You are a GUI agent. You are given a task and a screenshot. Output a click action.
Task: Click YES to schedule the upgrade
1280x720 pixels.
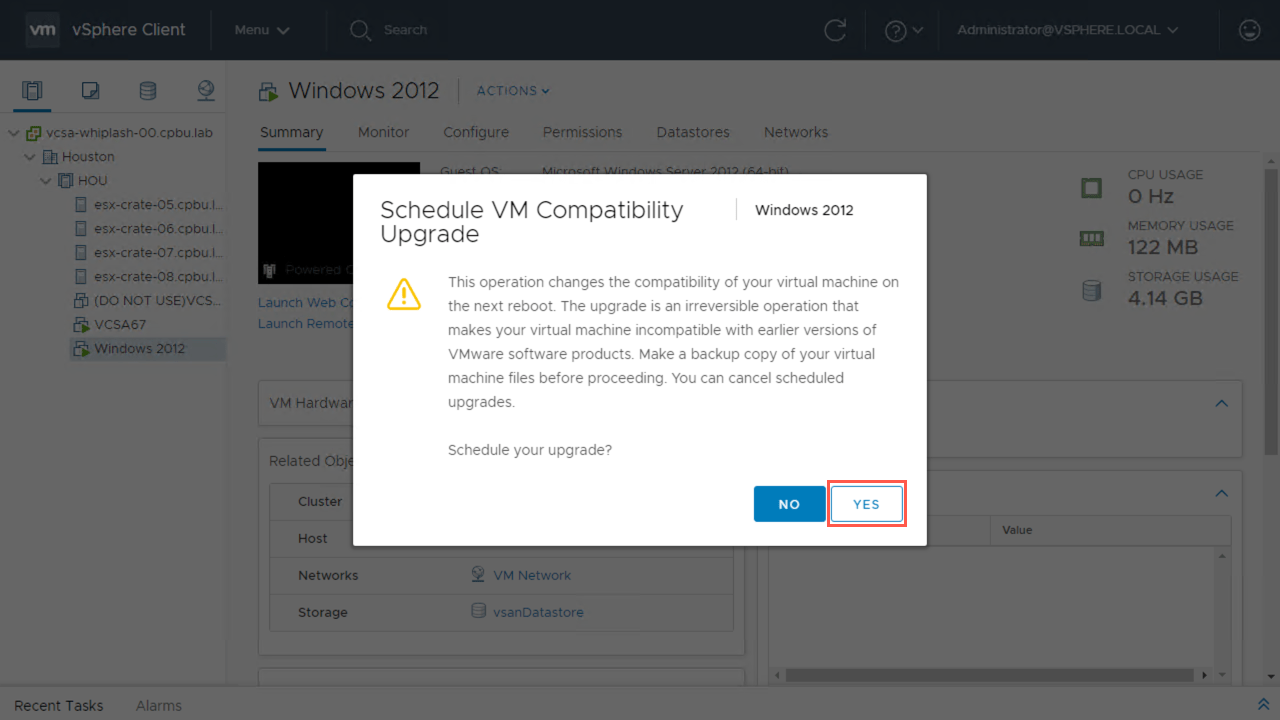coord(866,504)
